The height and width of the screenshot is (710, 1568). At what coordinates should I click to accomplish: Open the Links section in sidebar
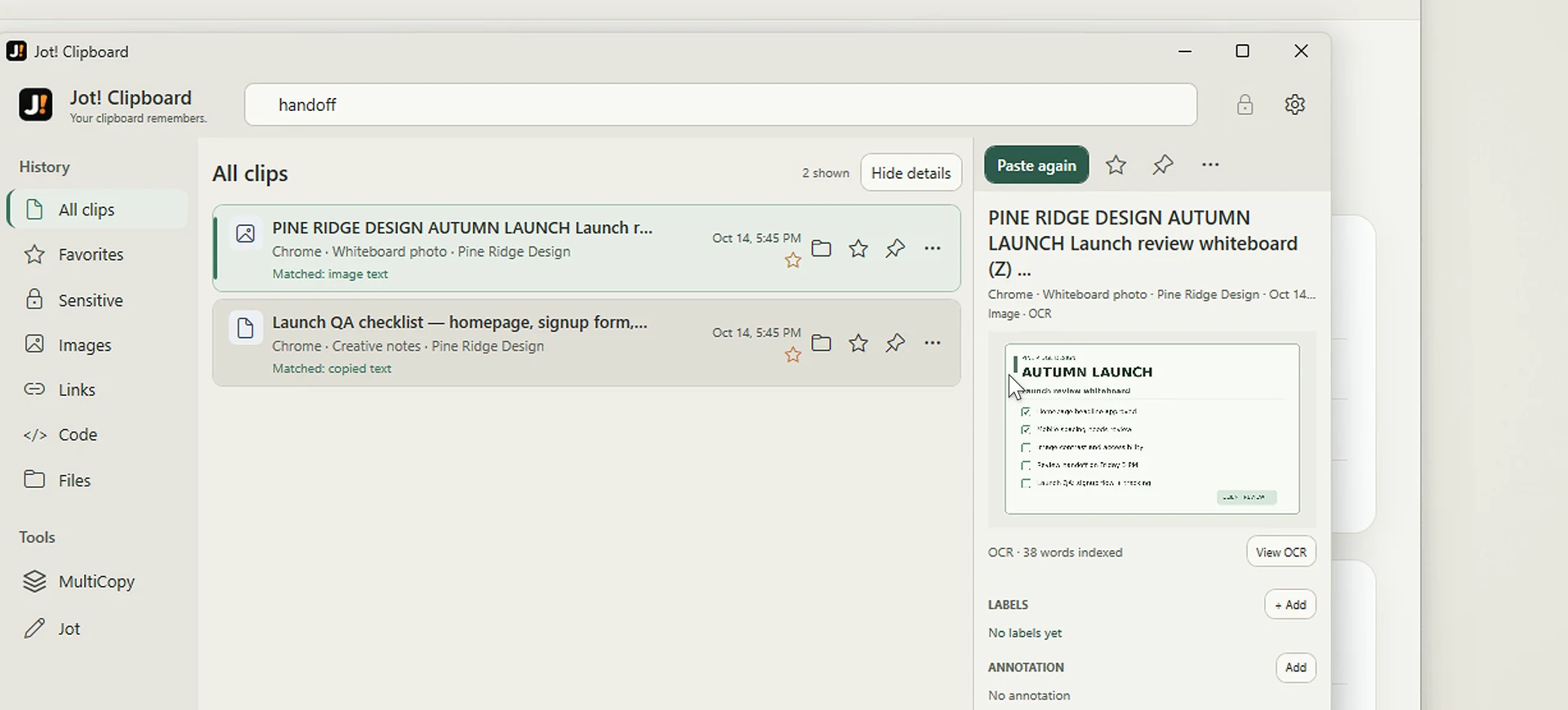98,390
